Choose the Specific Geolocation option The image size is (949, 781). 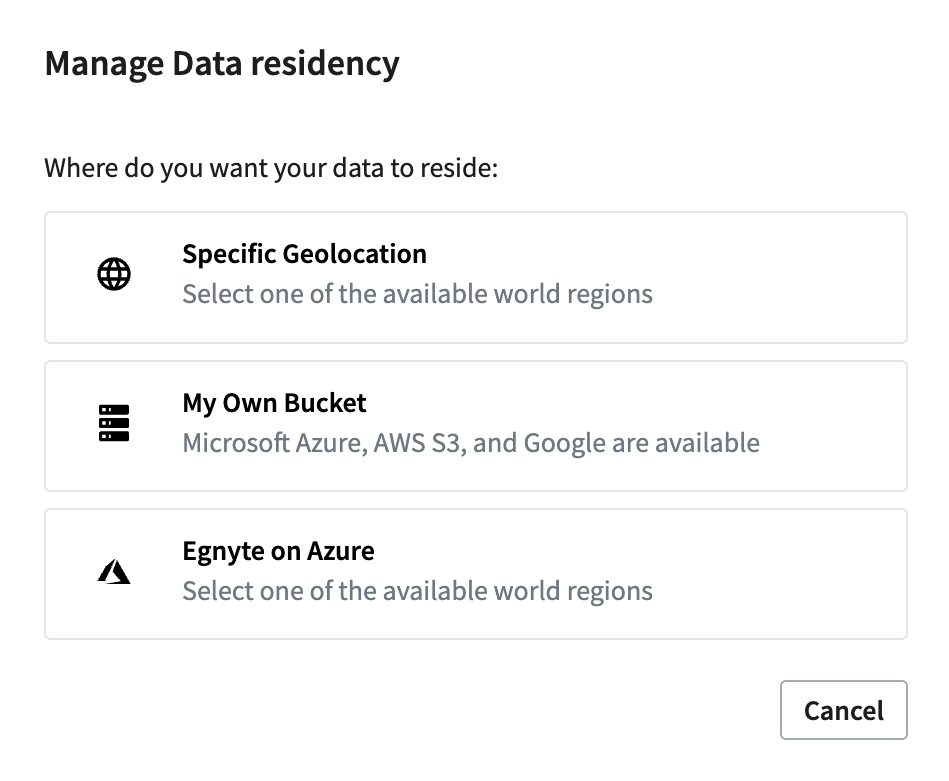tap(476, 277)
